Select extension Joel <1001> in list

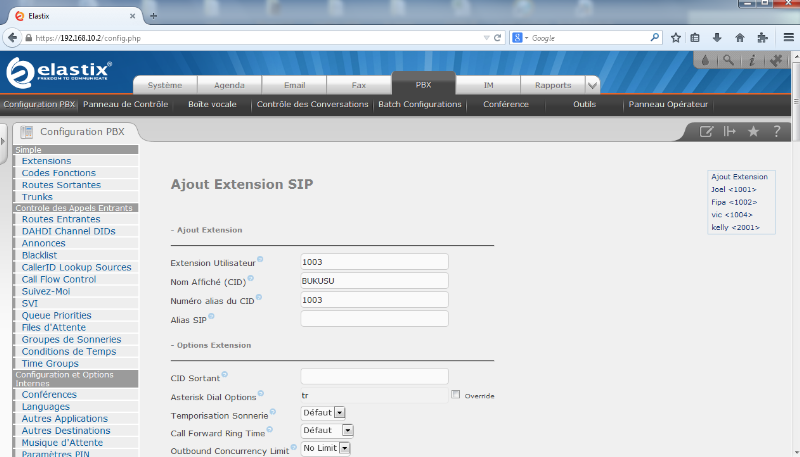click(x=733, y=189)
